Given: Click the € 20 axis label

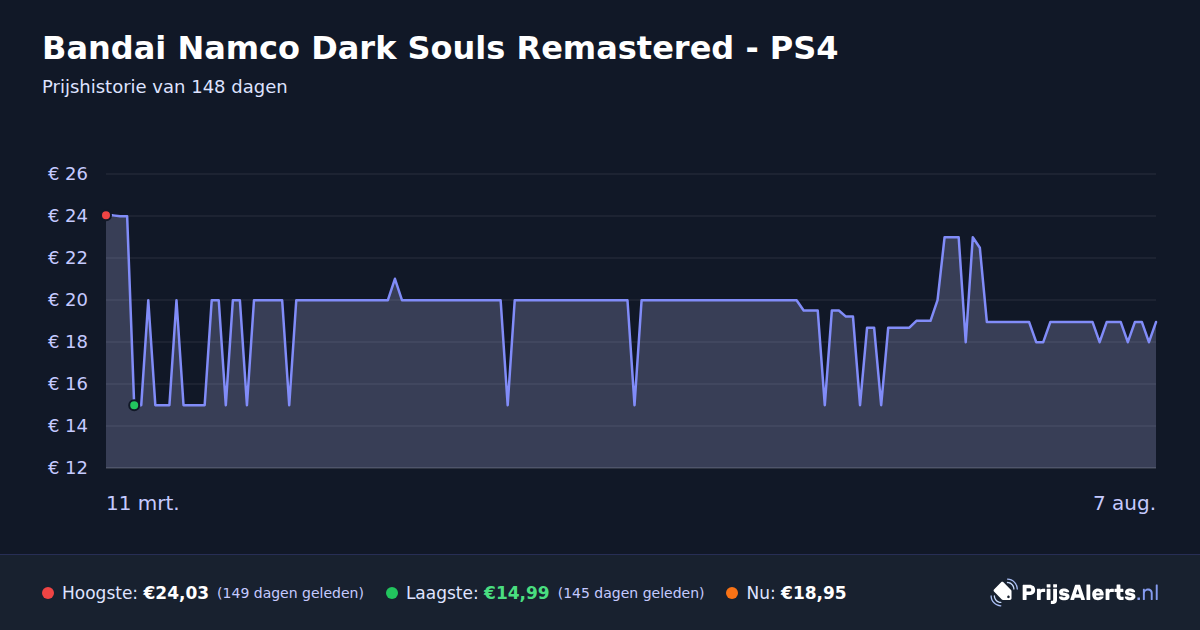Looking at the screenshot, I should click(x=68, y=300).
